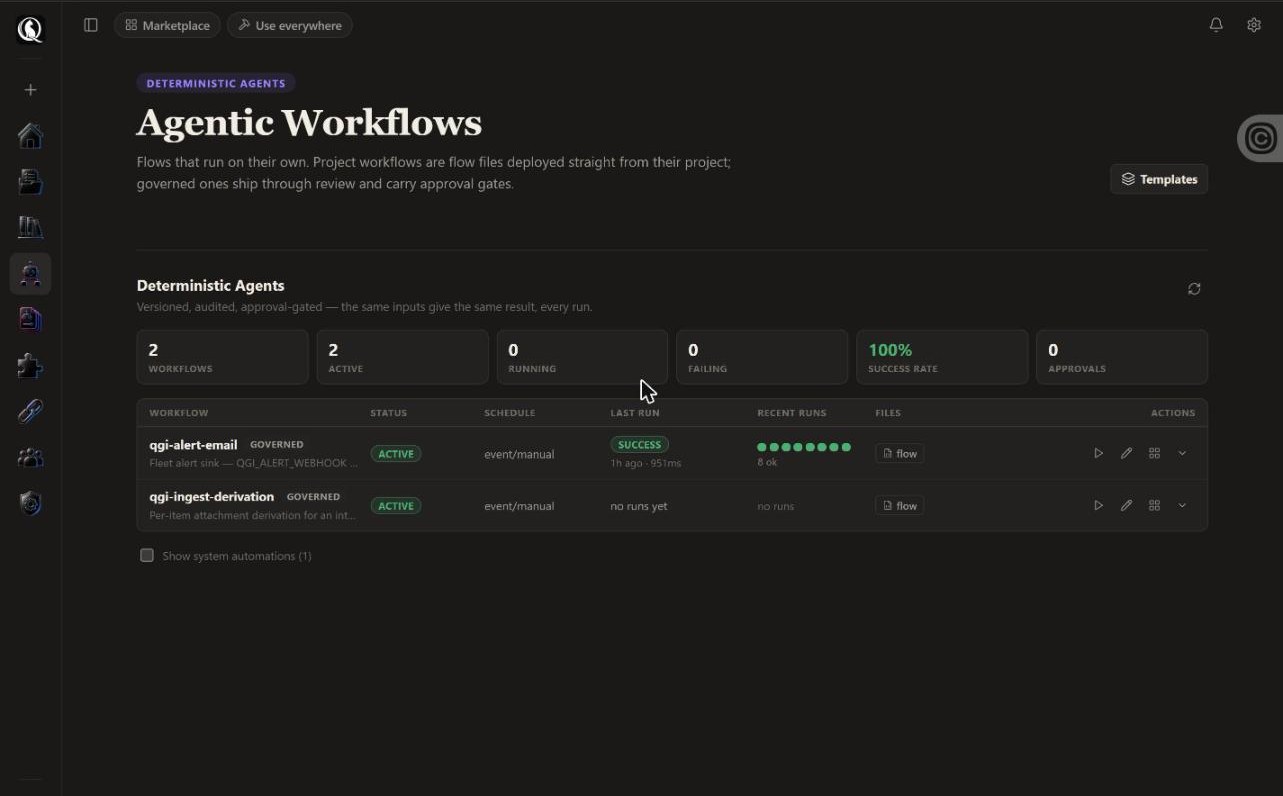
Task: Toggle the sidebar panel icon
Action: click(91, 25)
